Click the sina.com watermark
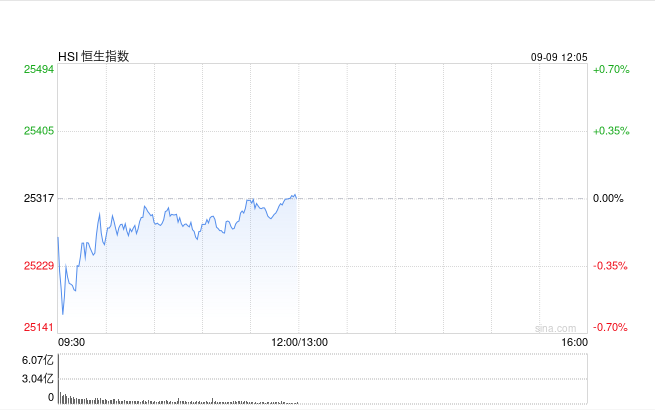Image resolution: width=655 pixels, height=410 pixels. [x=556, y=329]
